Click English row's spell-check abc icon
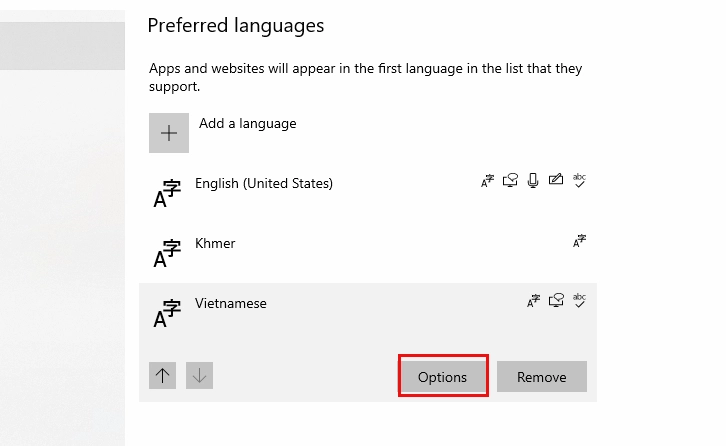The height and width of the screenshot is (446, 726). point(579,181)
